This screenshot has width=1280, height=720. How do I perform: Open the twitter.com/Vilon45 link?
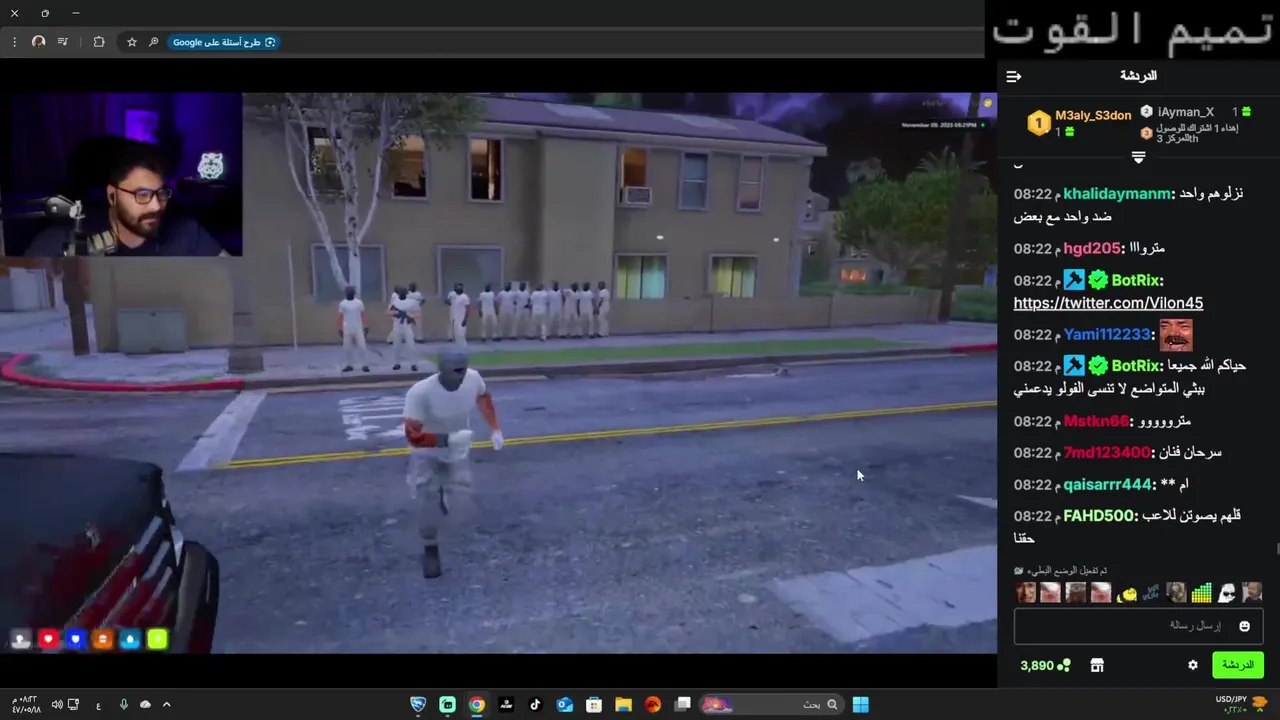click(1108, 303)
